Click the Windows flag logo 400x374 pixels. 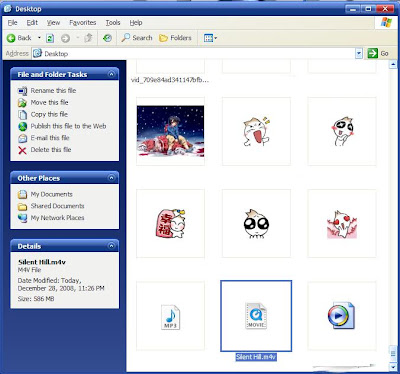(x=386, y=22)
